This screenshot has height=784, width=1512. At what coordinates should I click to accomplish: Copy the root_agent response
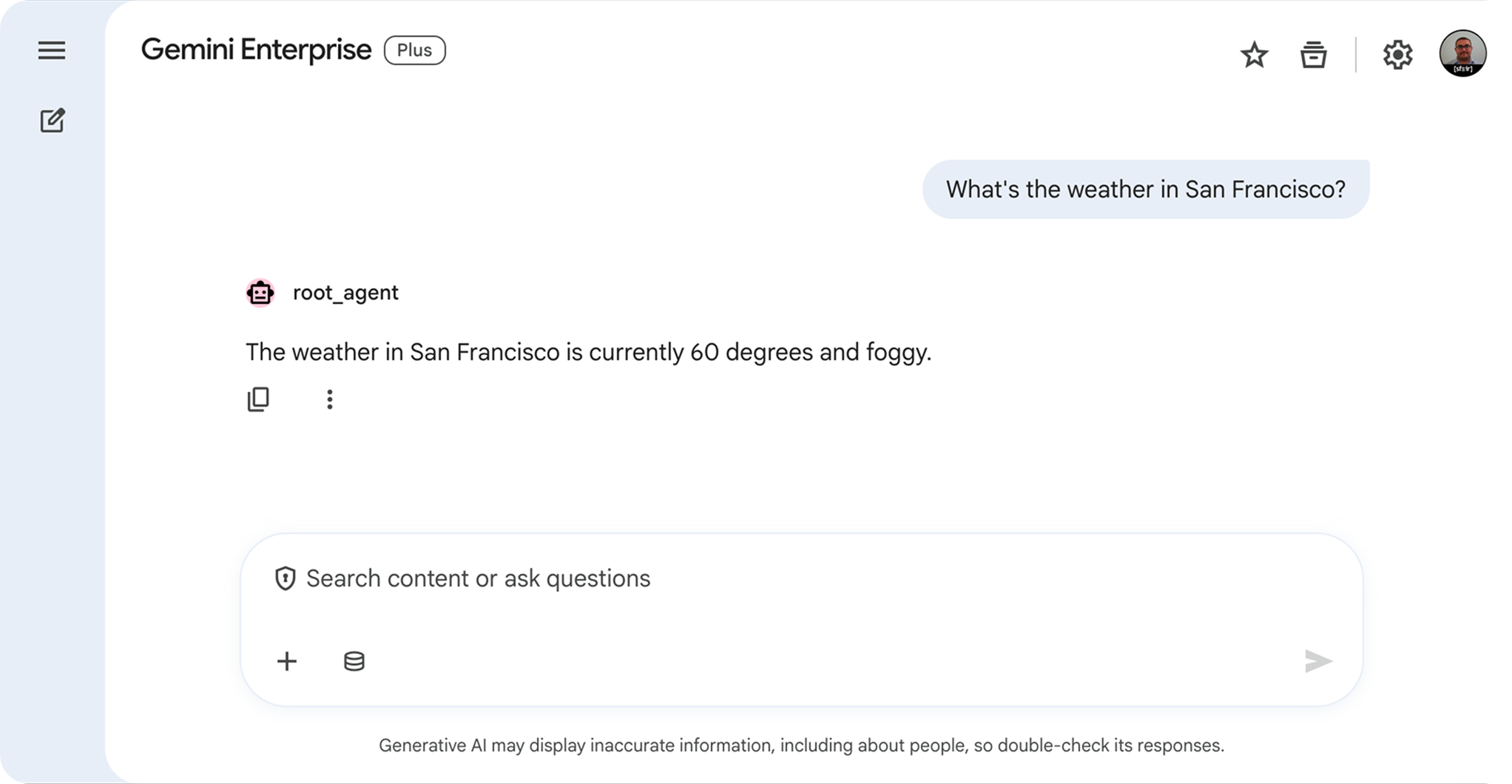(x=258, y=399)
